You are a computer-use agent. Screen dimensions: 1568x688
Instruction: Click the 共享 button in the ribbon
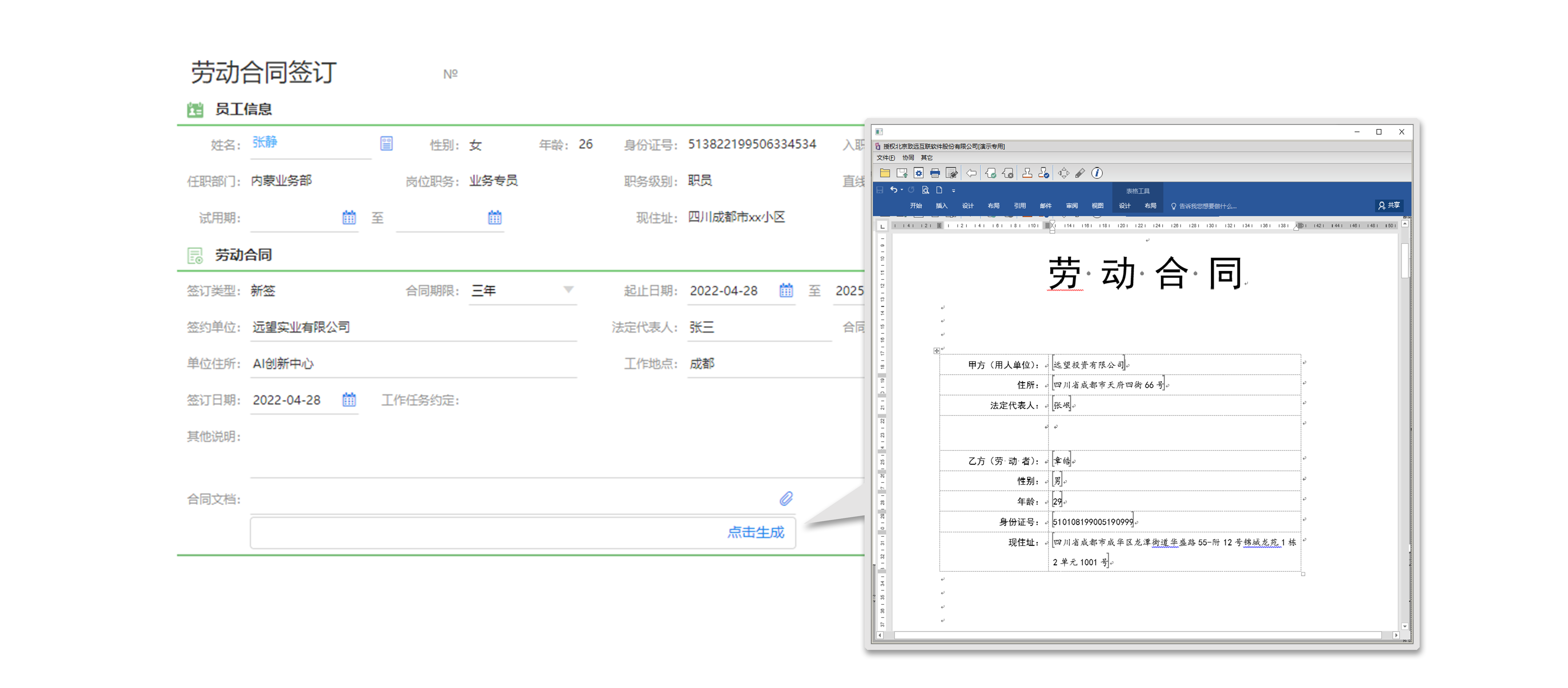click(x=1389, y=205)
